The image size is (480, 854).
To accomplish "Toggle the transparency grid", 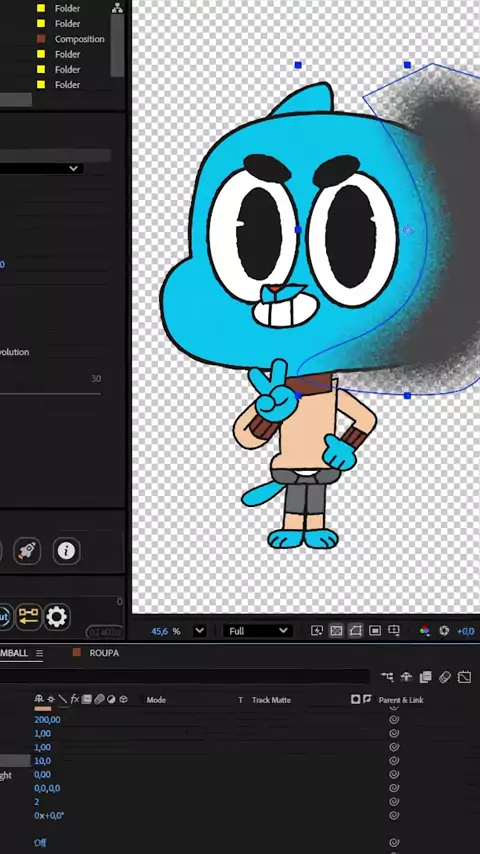I will (336, 631).
